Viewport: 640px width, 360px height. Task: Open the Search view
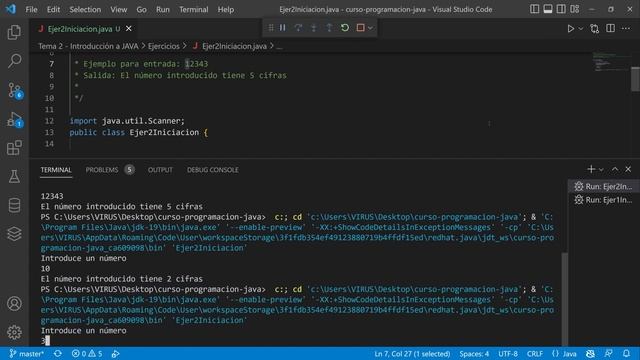click(14, 61)
